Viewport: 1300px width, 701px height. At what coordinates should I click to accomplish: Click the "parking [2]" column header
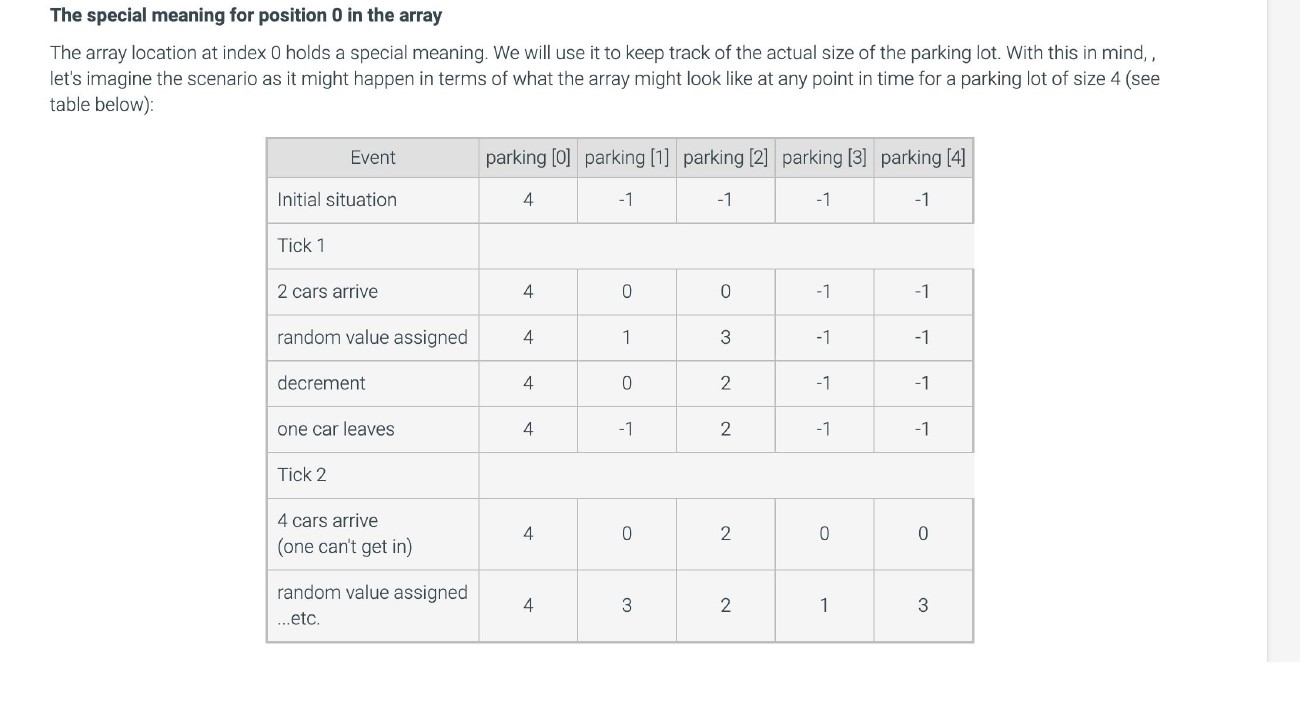(x=725, y=158)
